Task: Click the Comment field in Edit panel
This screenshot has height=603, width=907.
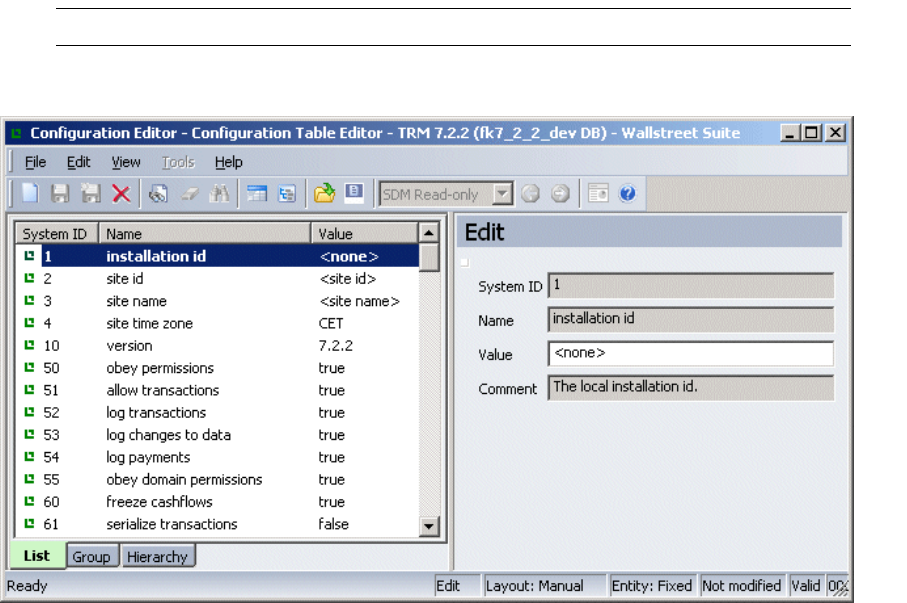Action: [691, 388]
